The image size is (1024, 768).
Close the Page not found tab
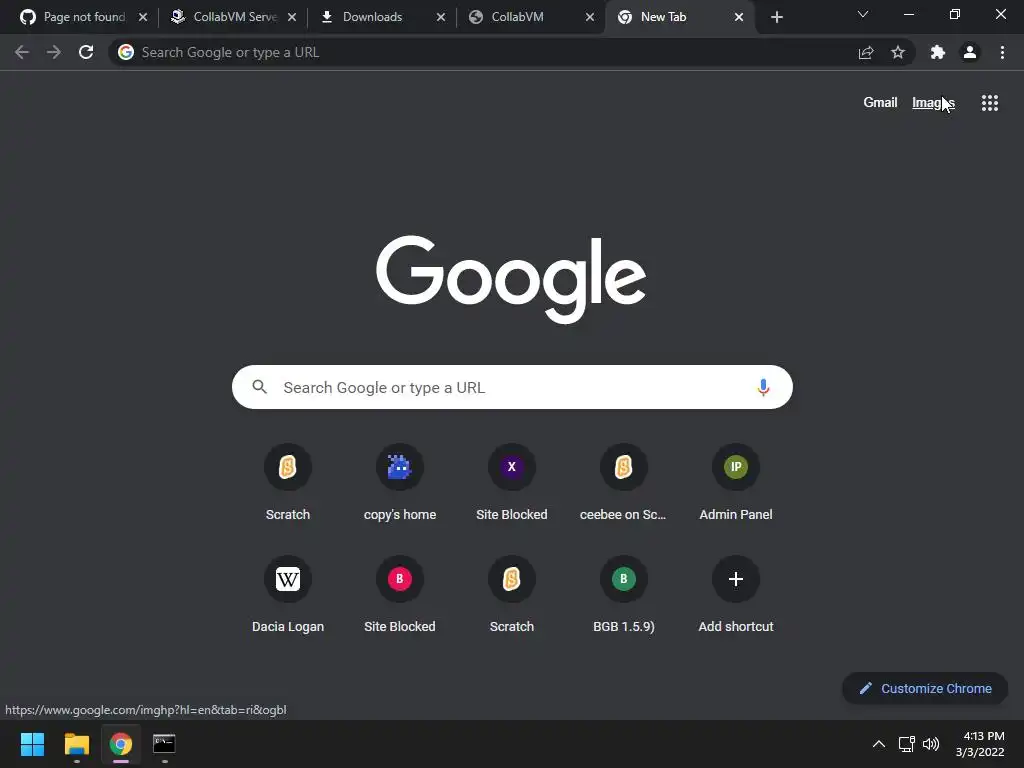click(x=143, y=17)
